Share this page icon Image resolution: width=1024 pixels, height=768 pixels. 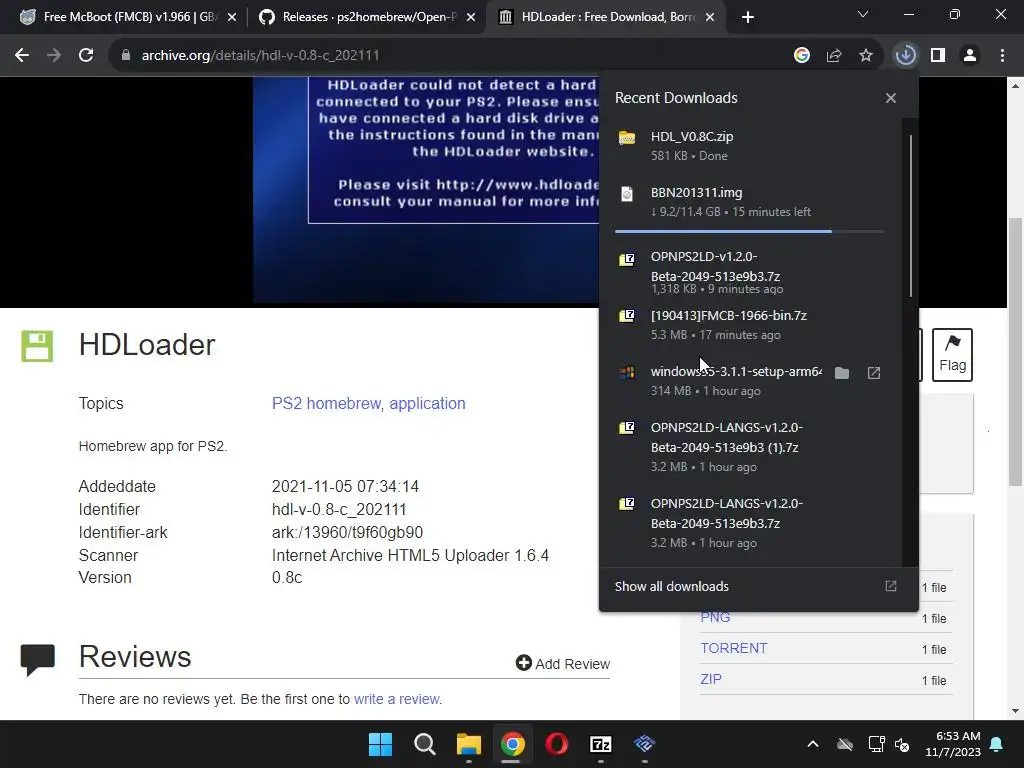(833, 56)
